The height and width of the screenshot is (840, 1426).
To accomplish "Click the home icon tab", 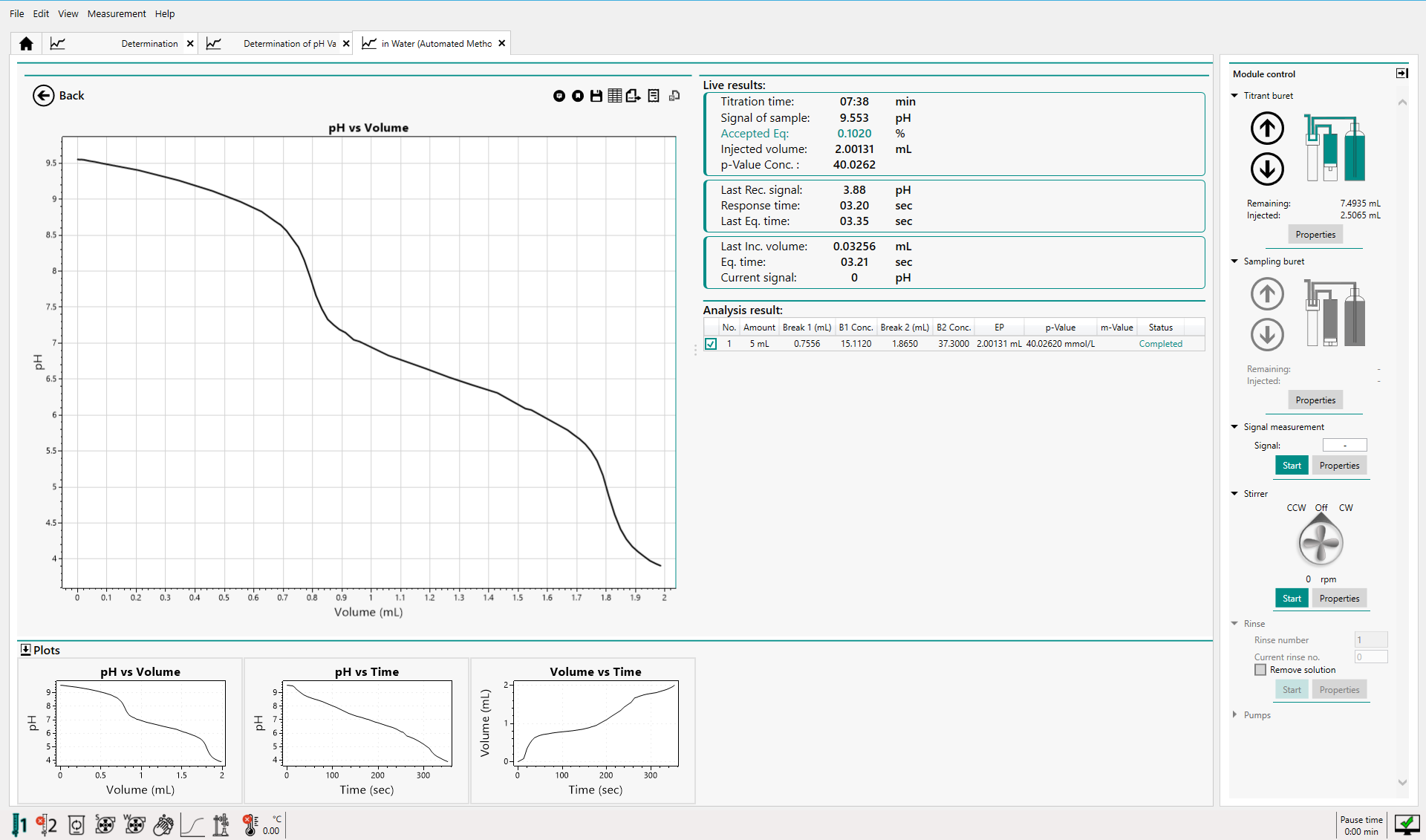I will click(26, 44).
